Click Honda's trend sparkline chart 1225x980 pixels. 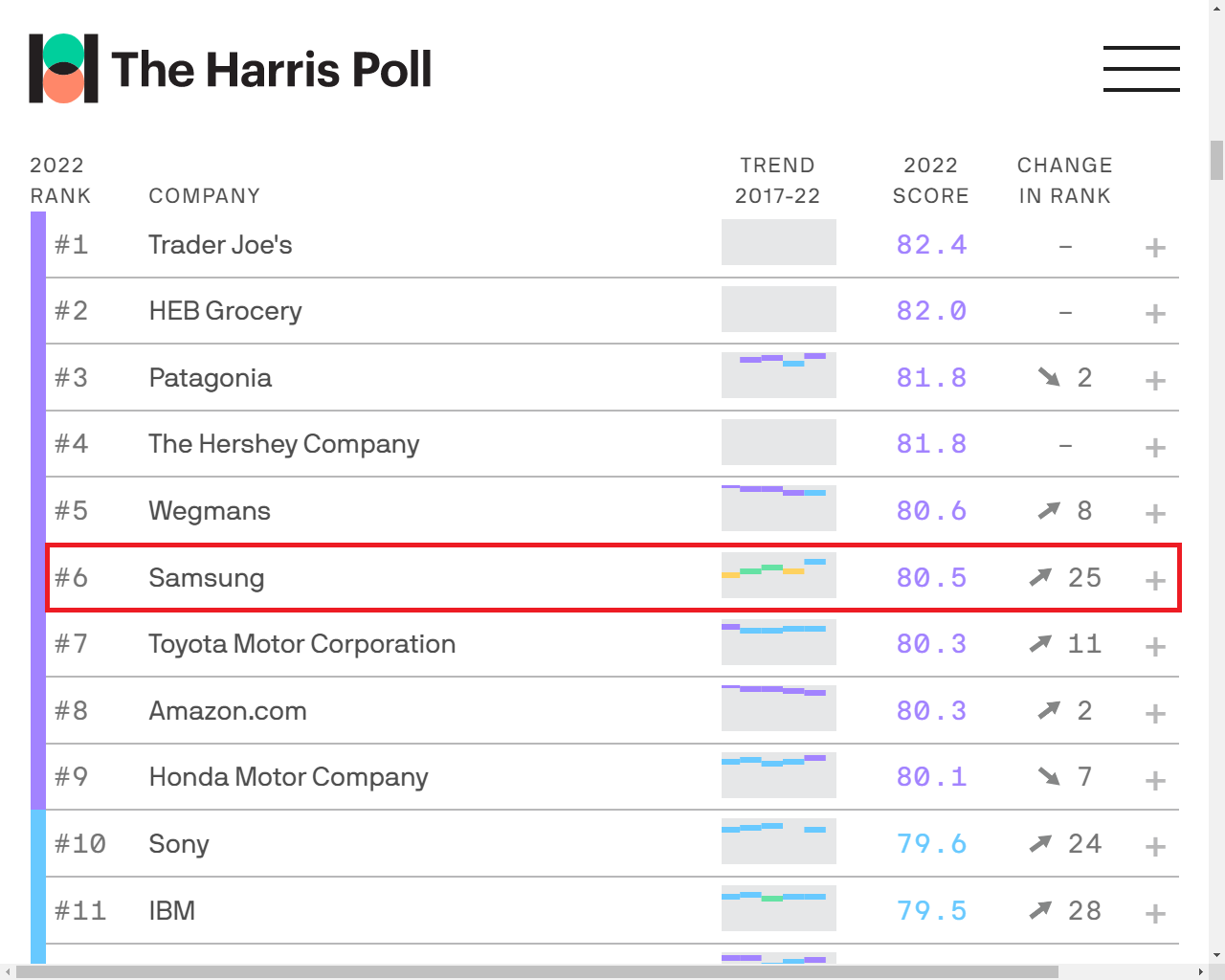(779, 775)
